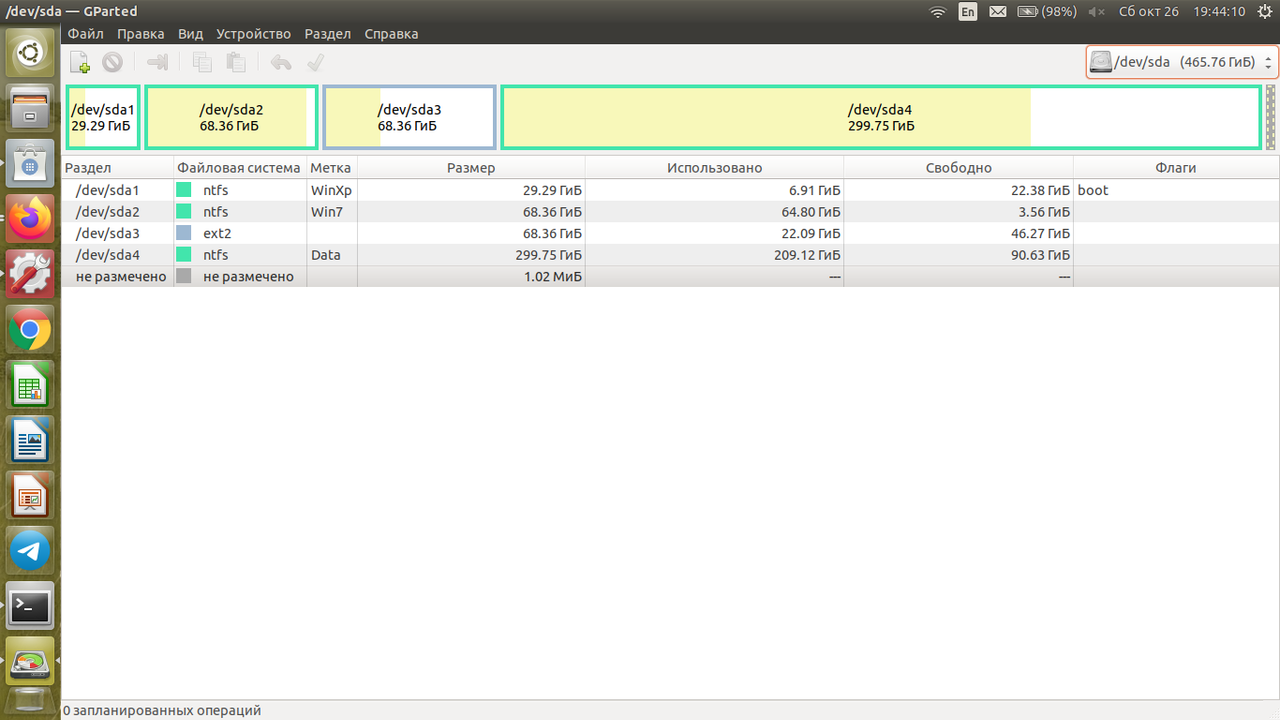Click the Undo last operation icon
Viewport: 1280px width, 720px height.
click(281, 62)
